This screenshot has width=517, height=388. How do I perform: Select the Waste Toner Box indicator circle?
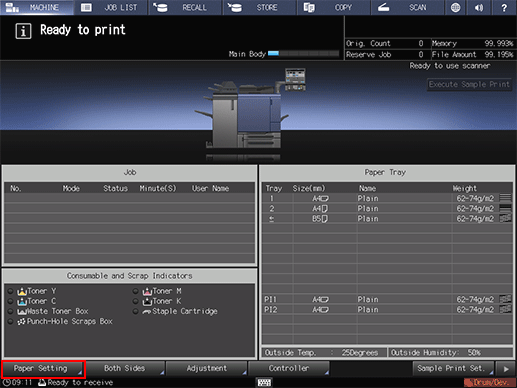(11, 311)
